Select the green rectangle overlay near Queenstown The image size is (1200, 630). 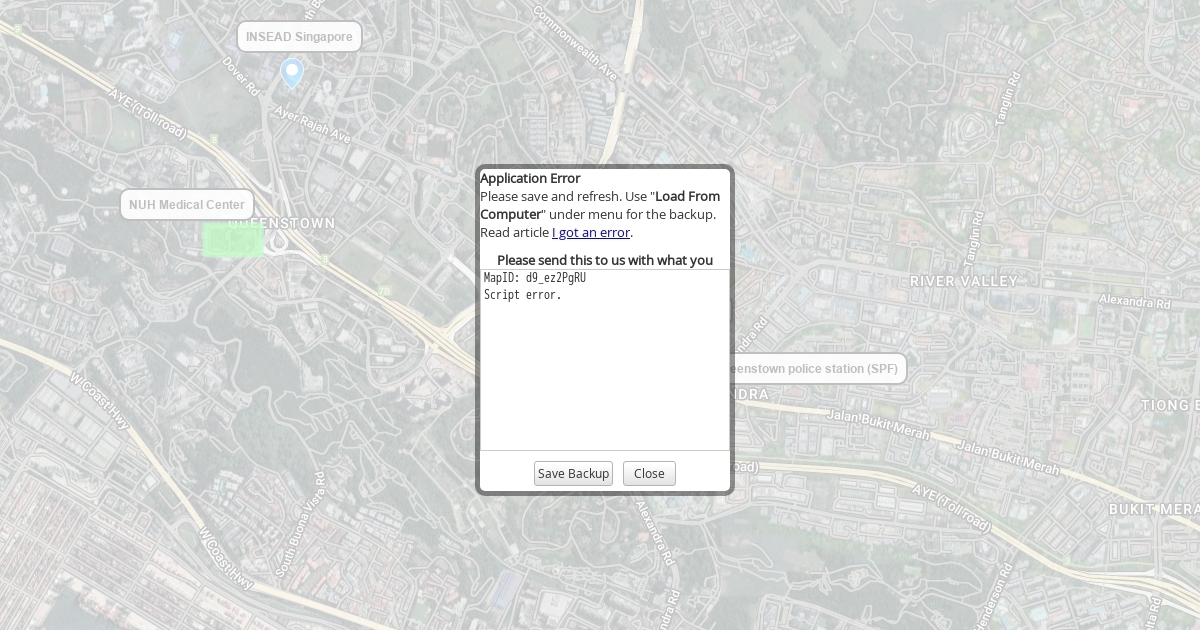(x=233, y=240)
